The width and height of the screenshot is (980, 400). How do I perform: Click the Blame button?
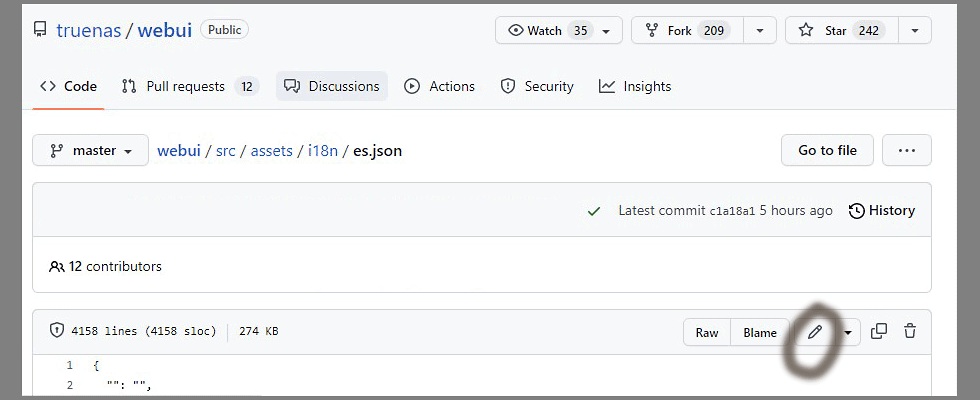pos(760,333)
